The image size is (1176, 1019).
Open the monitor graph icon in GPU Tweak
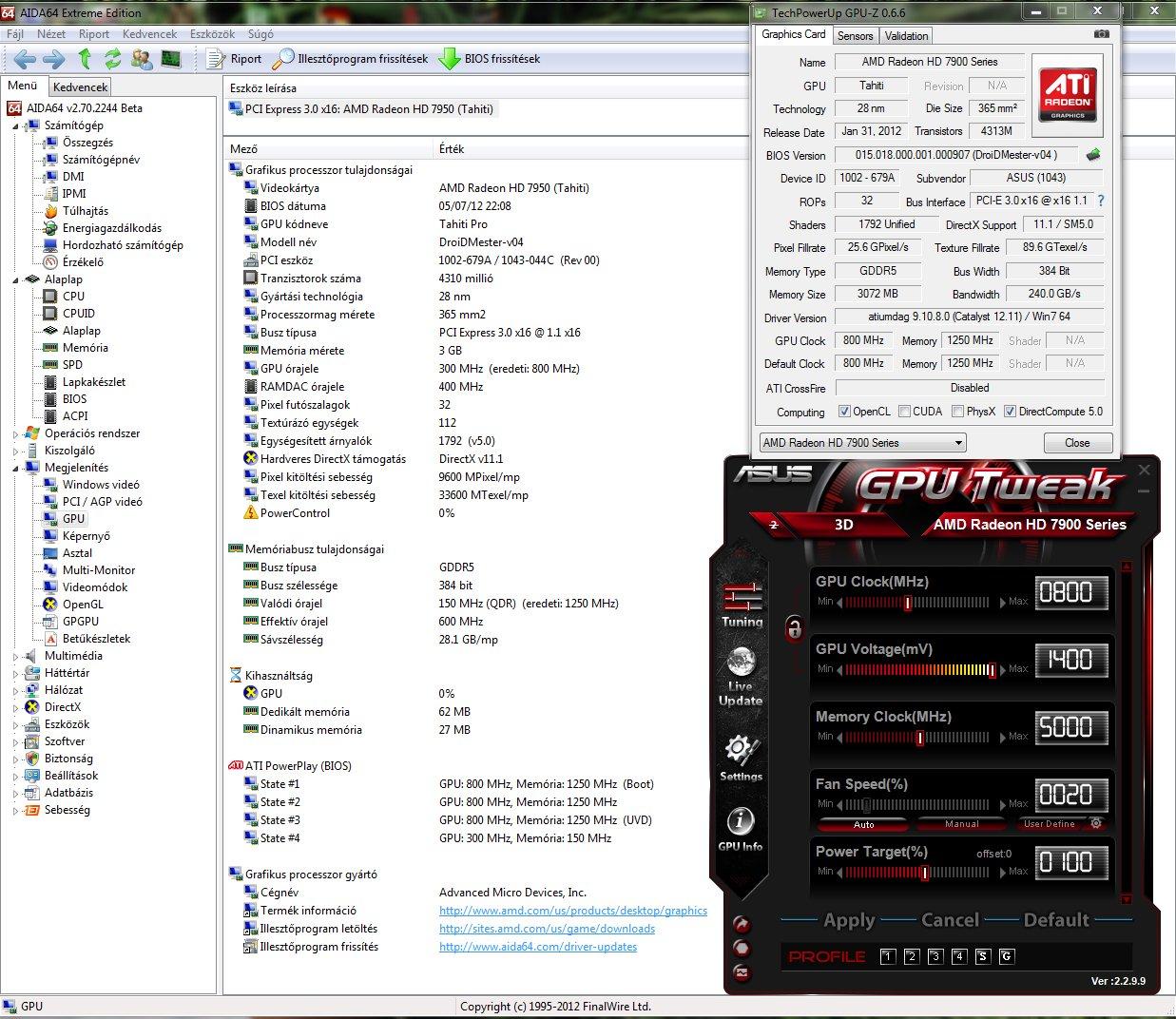point(742,971)
